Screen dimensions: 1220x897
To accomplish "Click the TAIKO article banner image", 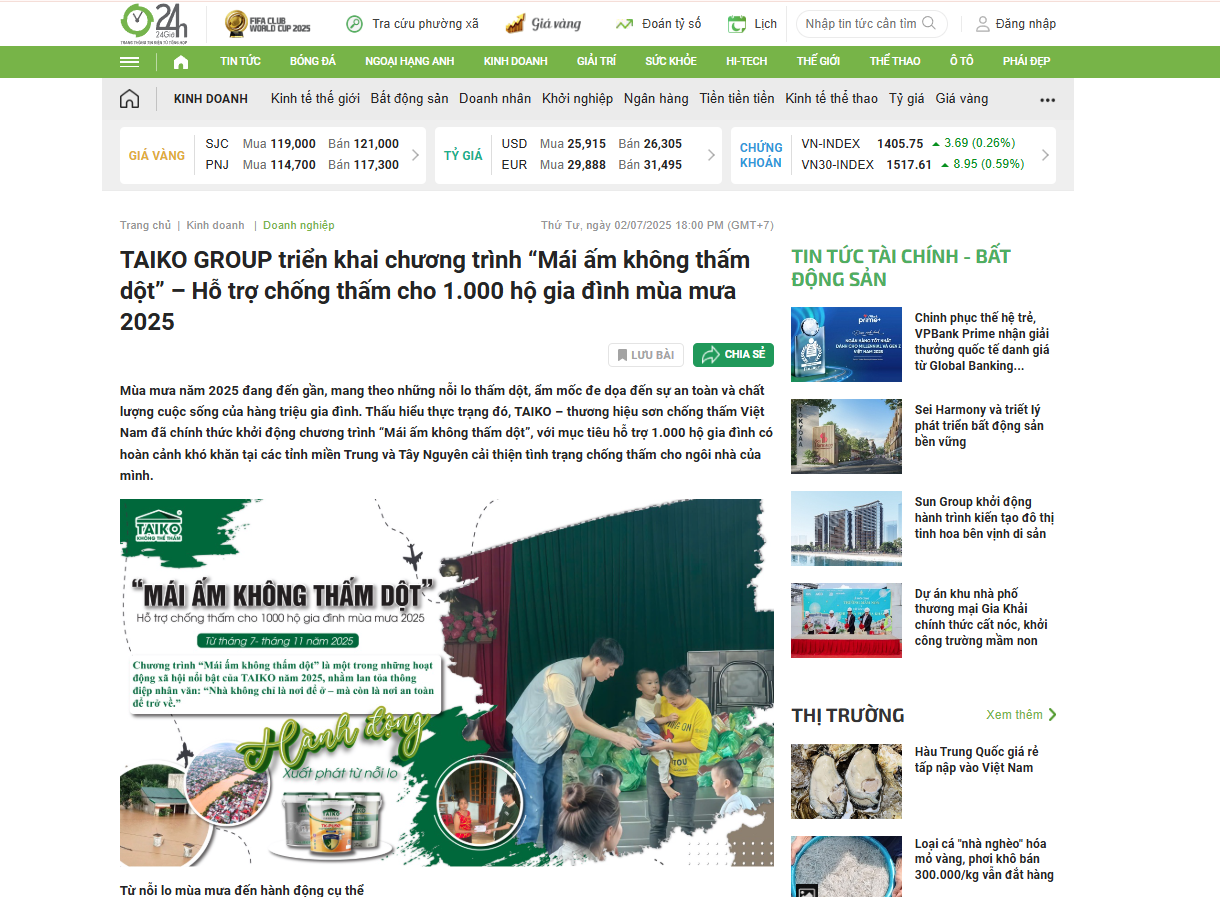I will (x=447, y=683).
